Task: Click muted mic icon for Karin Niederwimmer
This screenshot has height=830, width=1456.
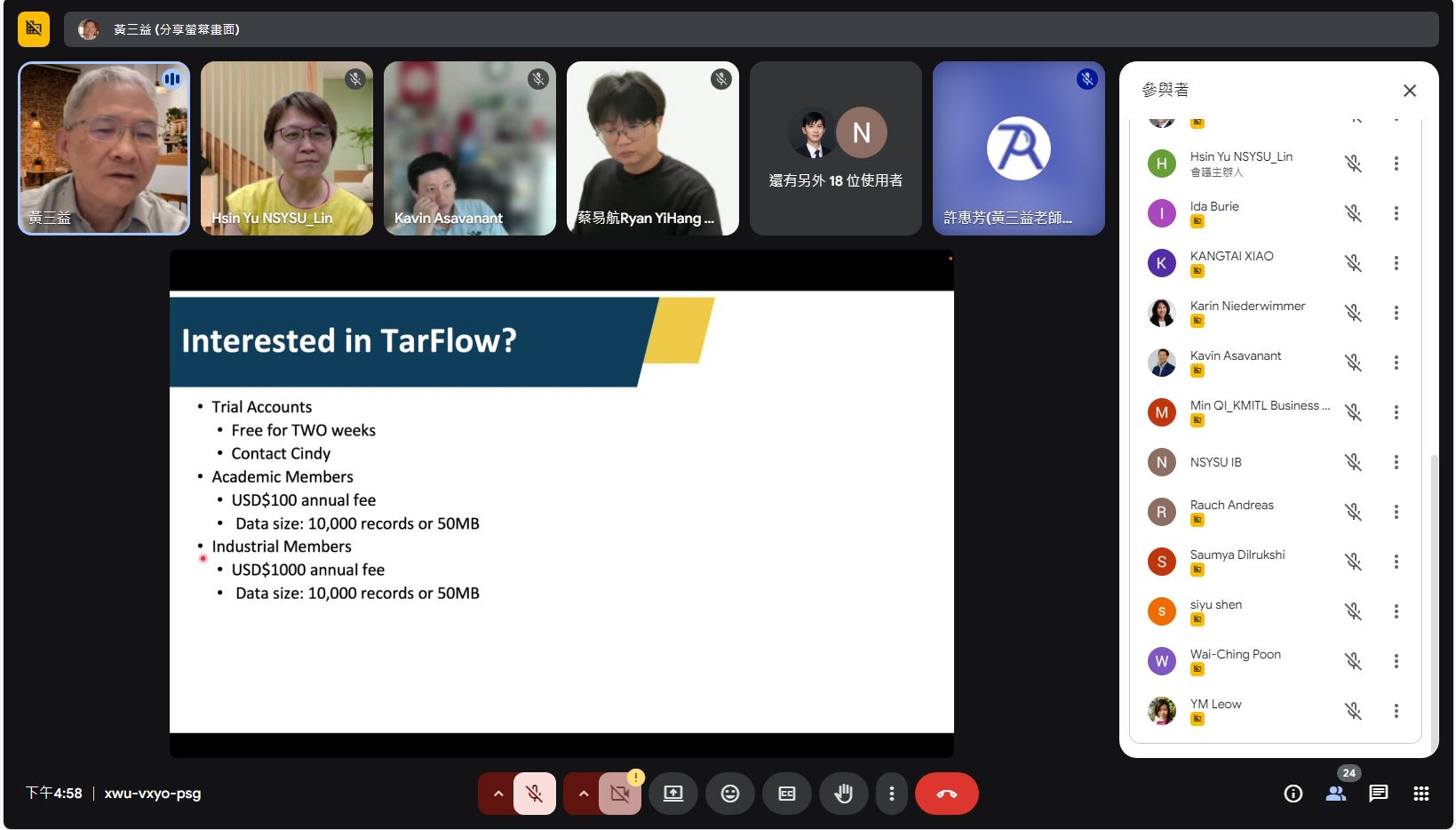Action: click(1354, 313)
